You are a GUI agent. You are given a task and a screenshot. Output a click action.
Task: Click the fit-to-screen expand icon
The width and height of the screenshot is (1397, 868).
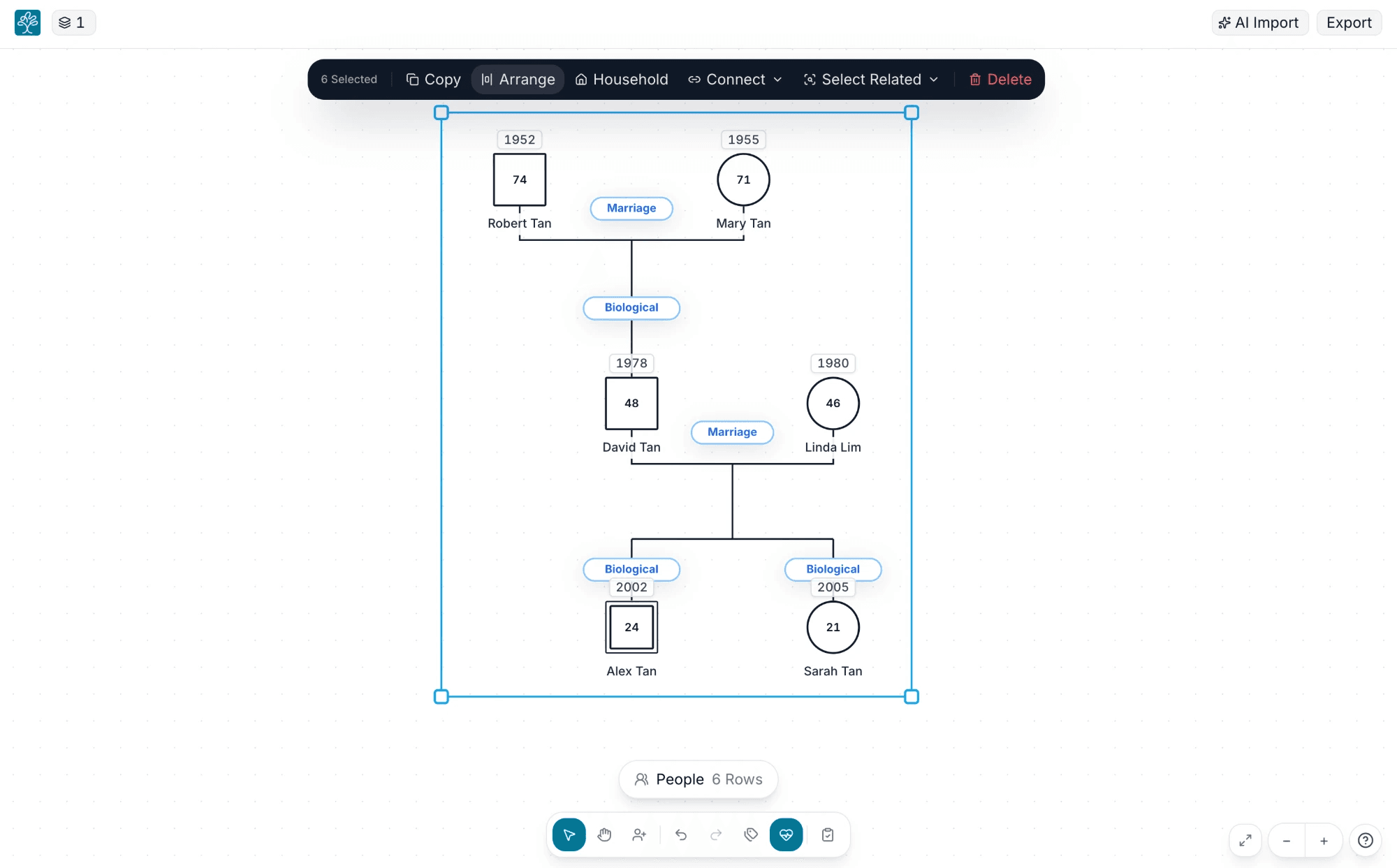point(1245,841)
